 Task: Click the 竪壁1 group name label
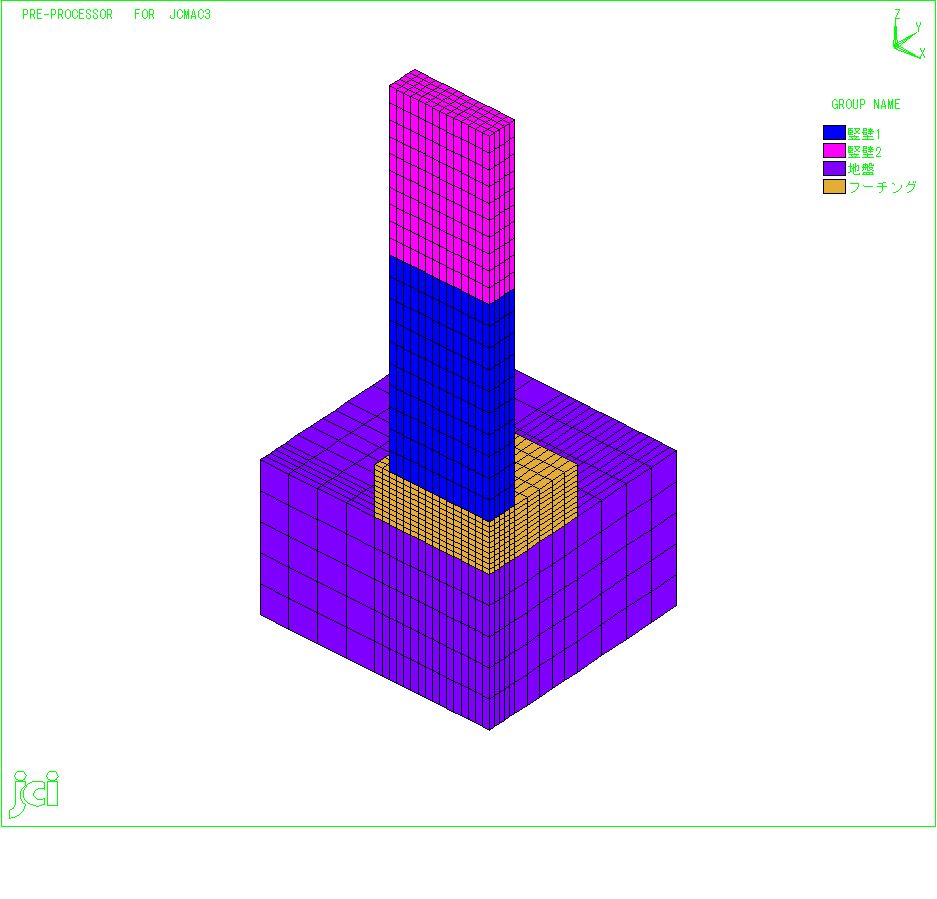point(864,133)
